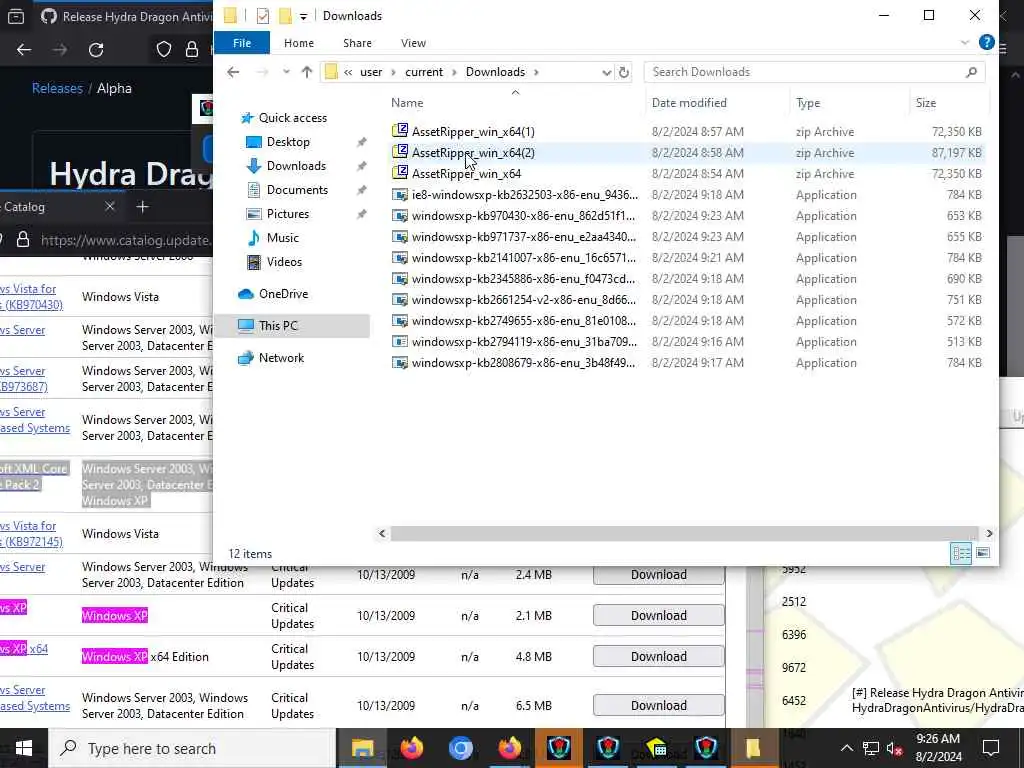1024x768 pixels.
Task: Sort by the Size column header
Action: pos(925,103)
